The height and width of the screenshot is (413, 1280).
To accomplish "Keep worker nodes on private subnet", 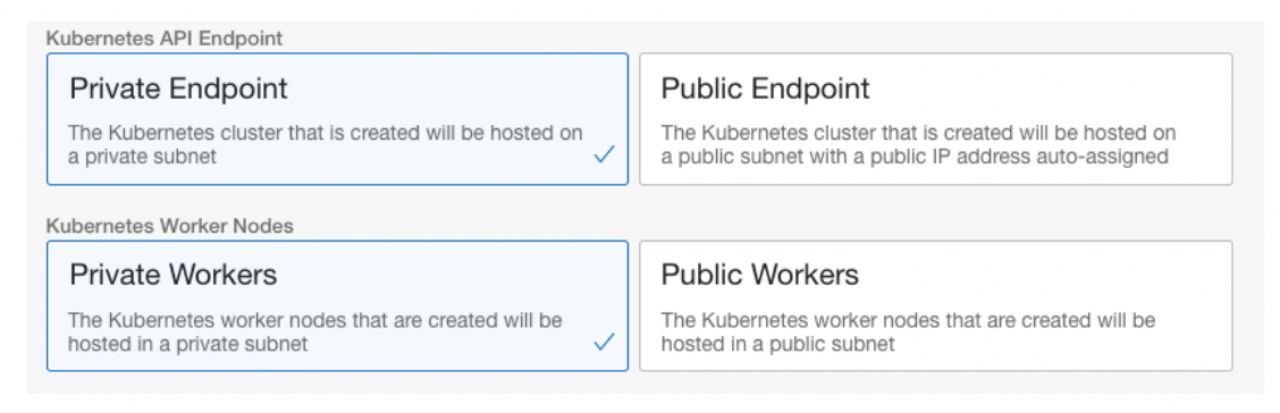I will point(337,305).
